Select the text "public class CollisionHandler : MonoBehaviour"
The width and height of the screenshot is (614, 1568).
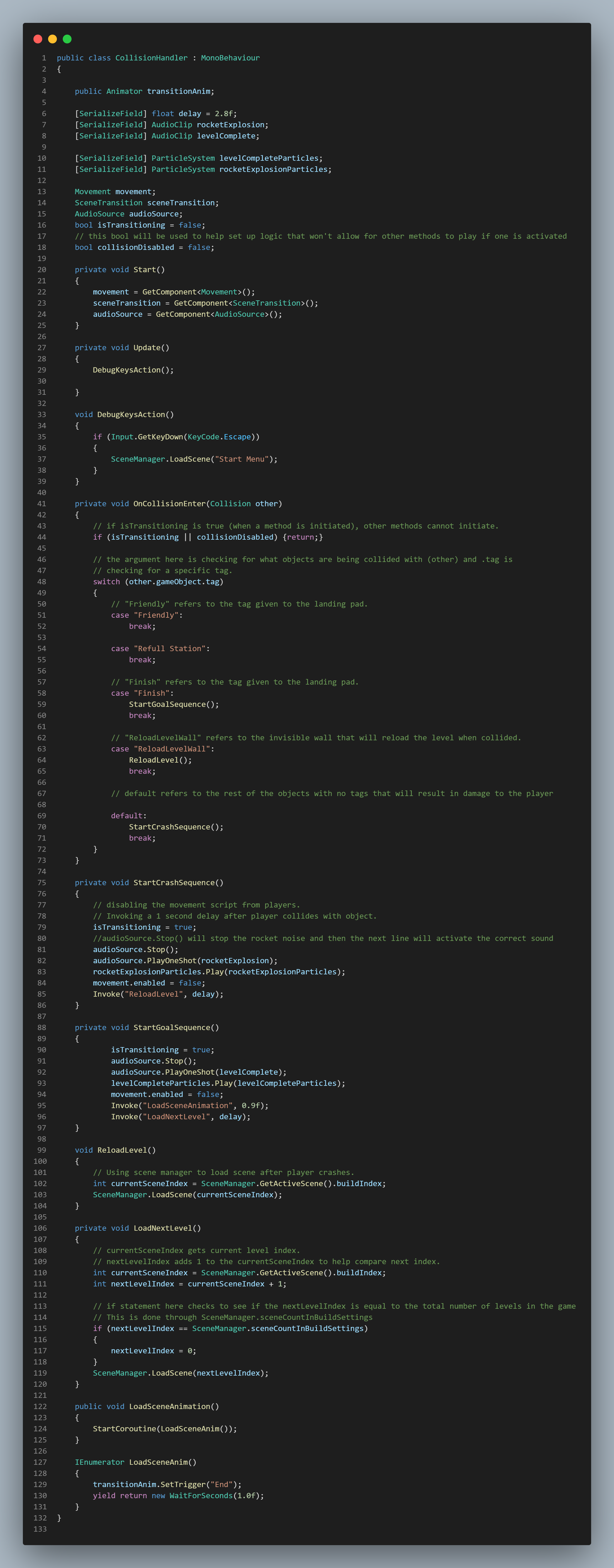point(158,58)
